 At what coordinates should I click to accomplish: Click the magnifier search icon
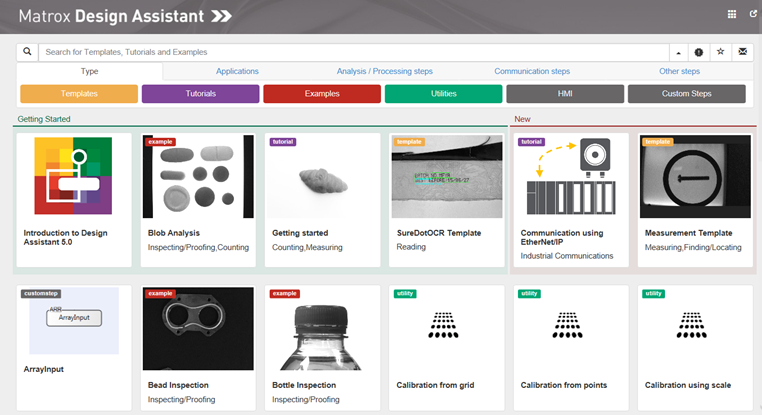28,52
